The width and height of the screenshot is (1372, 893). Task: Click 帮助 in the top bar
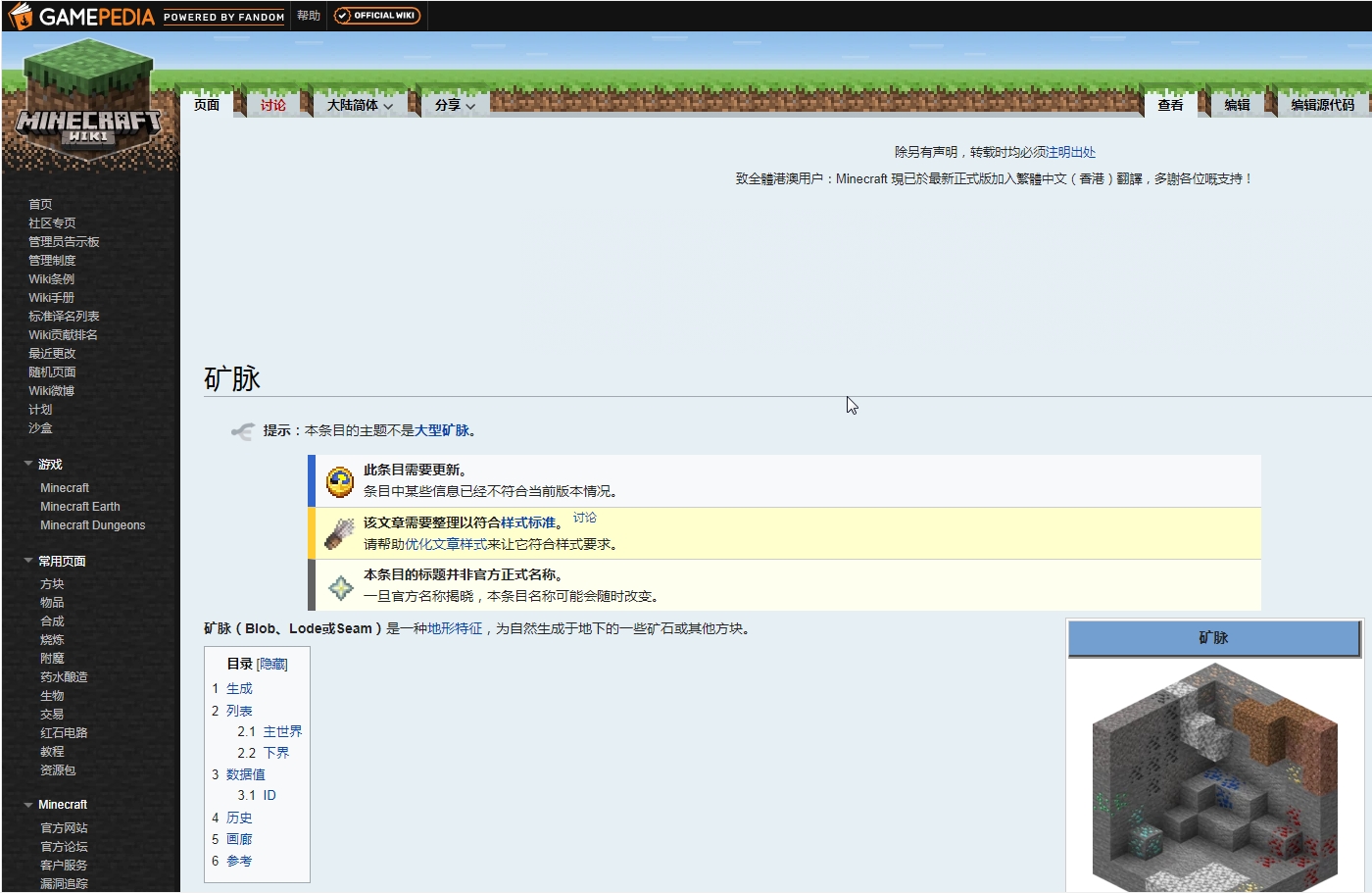click(309, 16)
